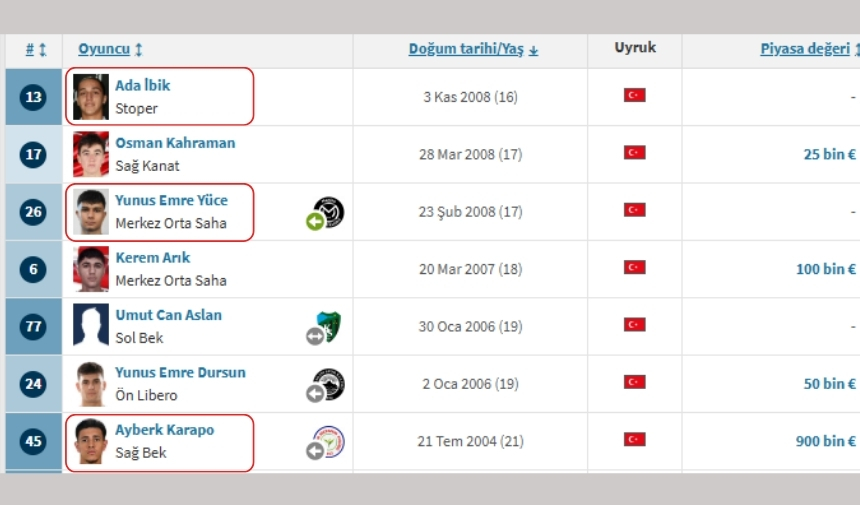860x505 pixels.
Task: Click the 25 bin € market value
Action: (x=829, y=154)
